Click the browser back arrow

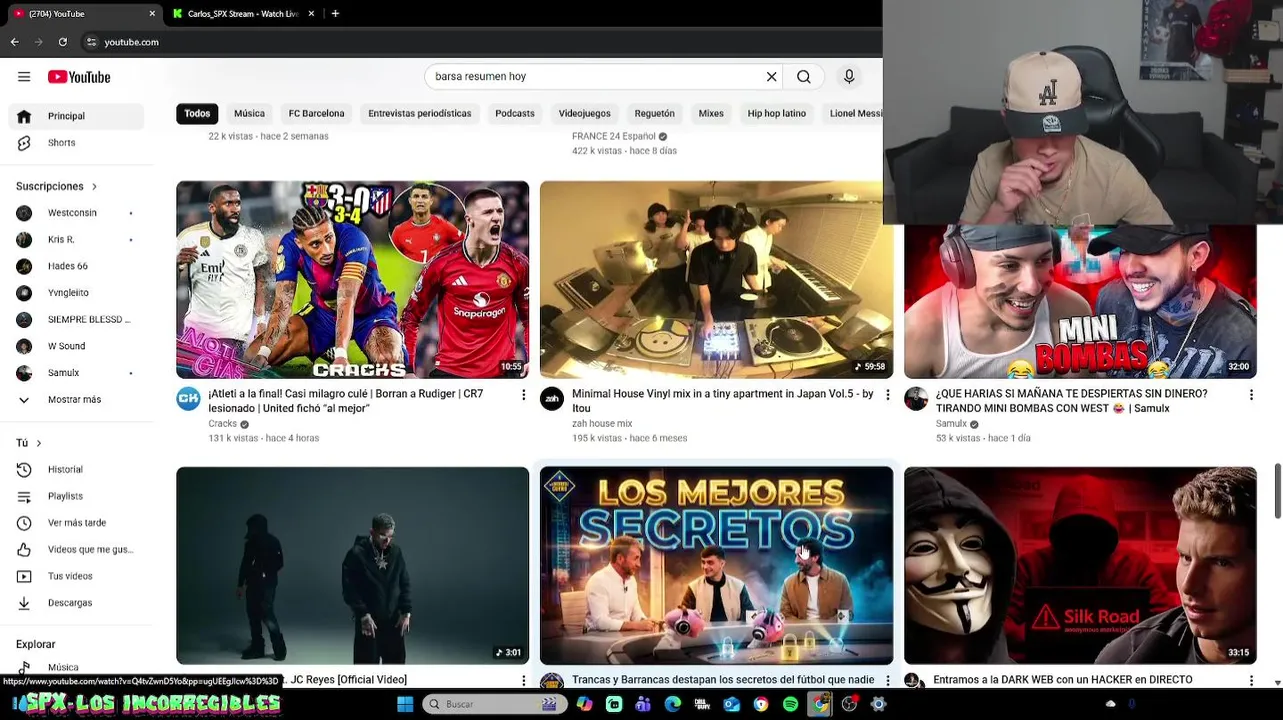coord(14,42)
